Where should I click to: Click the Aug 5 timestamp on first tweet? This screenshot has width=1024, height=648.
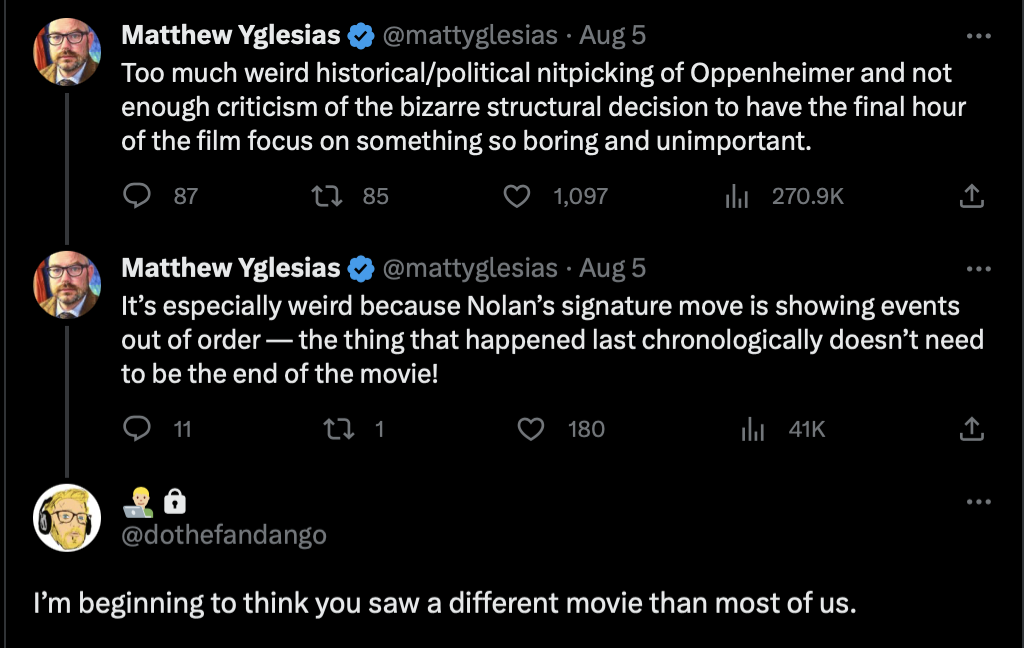(612, 36)
